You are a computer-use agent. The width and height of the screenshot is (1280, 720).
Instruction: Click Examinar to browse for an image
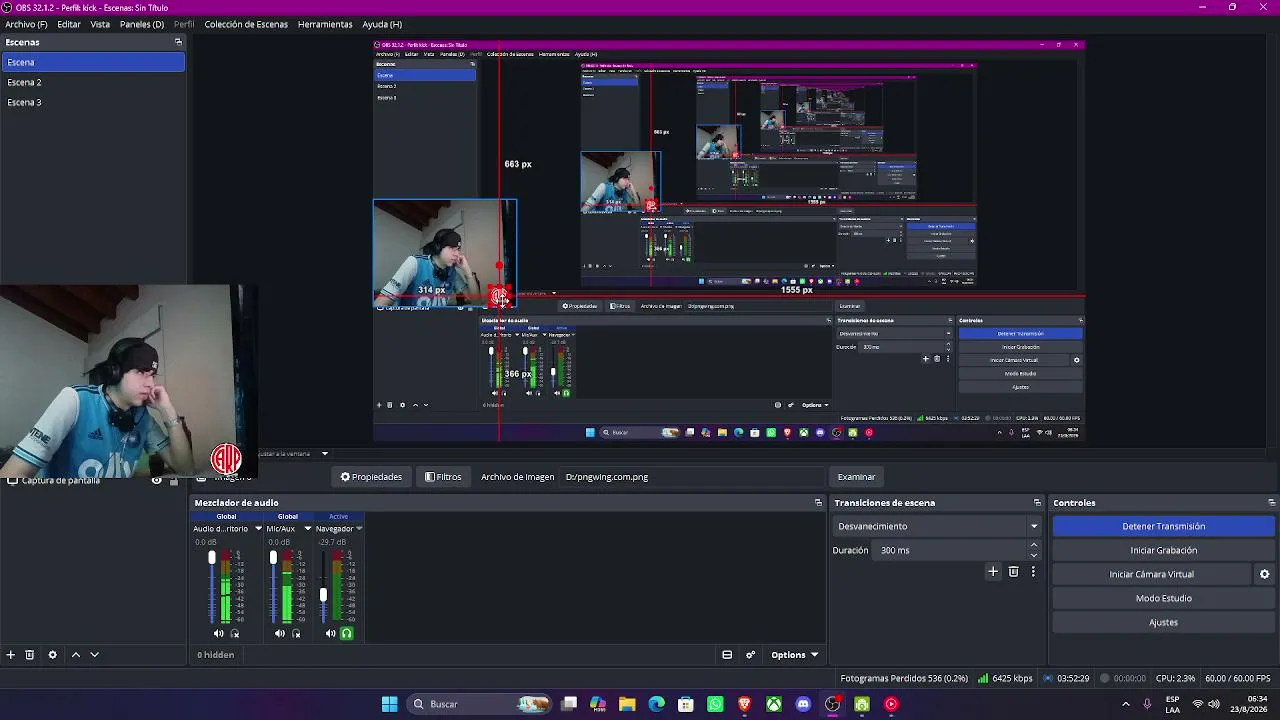[856, 477]
